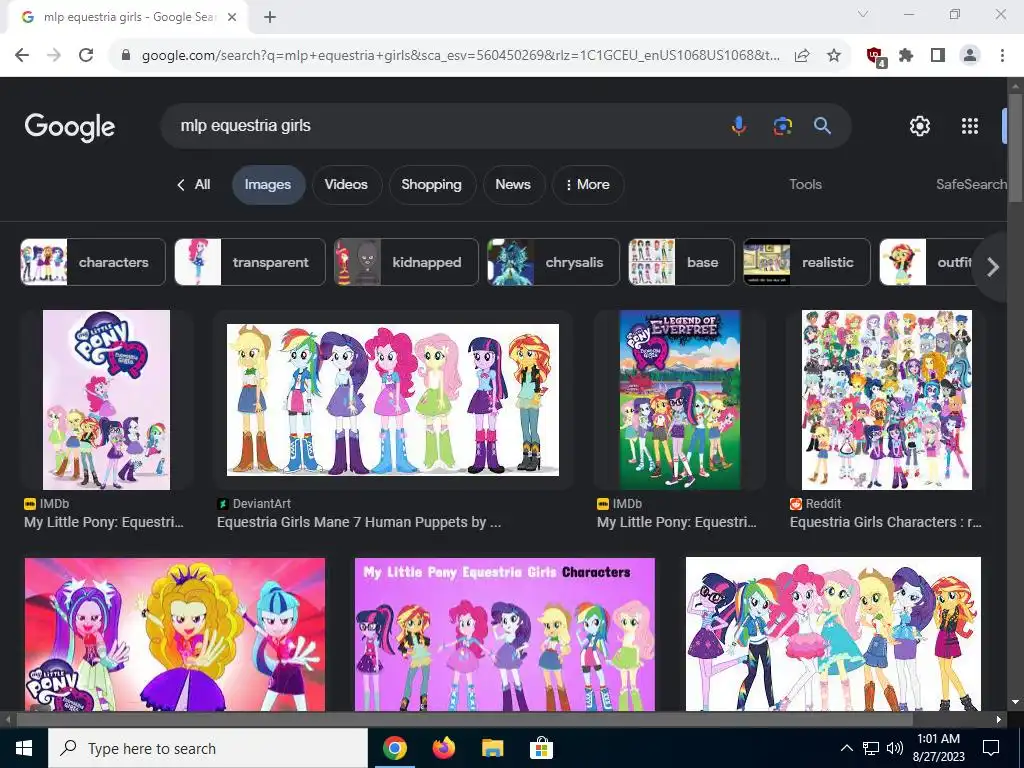Open Chrome from the taskbar
Viewport: 1024px width, 768px height.
pyautogui.click(x=394, y=748)
